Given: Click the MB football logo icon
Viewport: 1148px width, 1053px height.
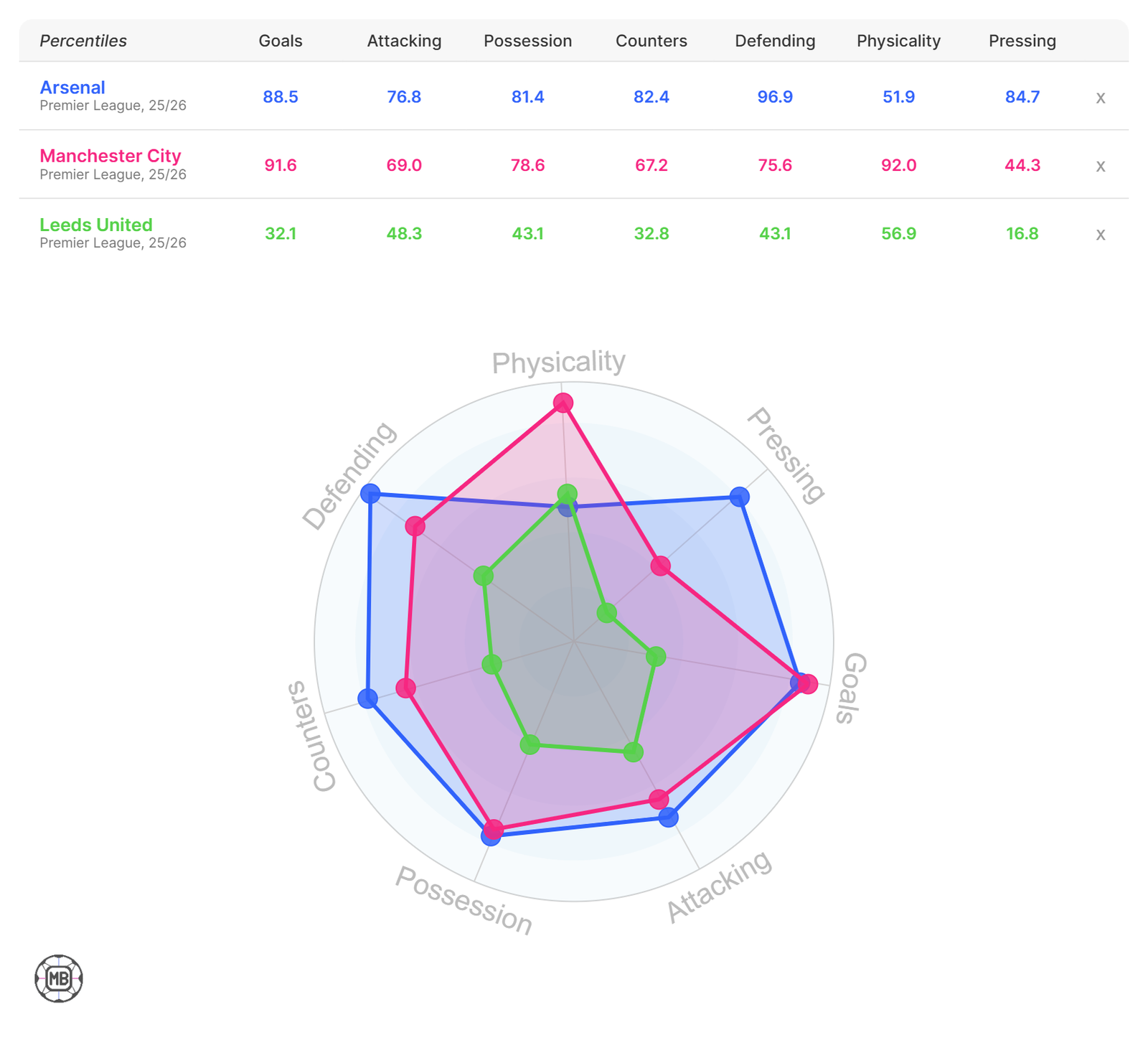Looking at the screenshot, I should pos(59,978).
